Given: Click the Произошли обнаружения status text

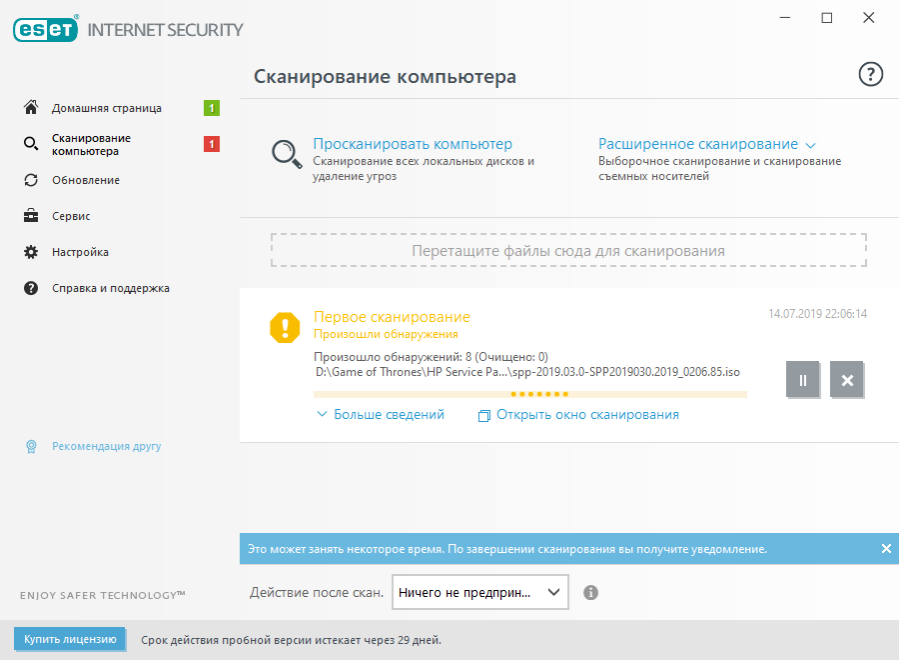Looking at the screenshot, I should click(386, 334).
